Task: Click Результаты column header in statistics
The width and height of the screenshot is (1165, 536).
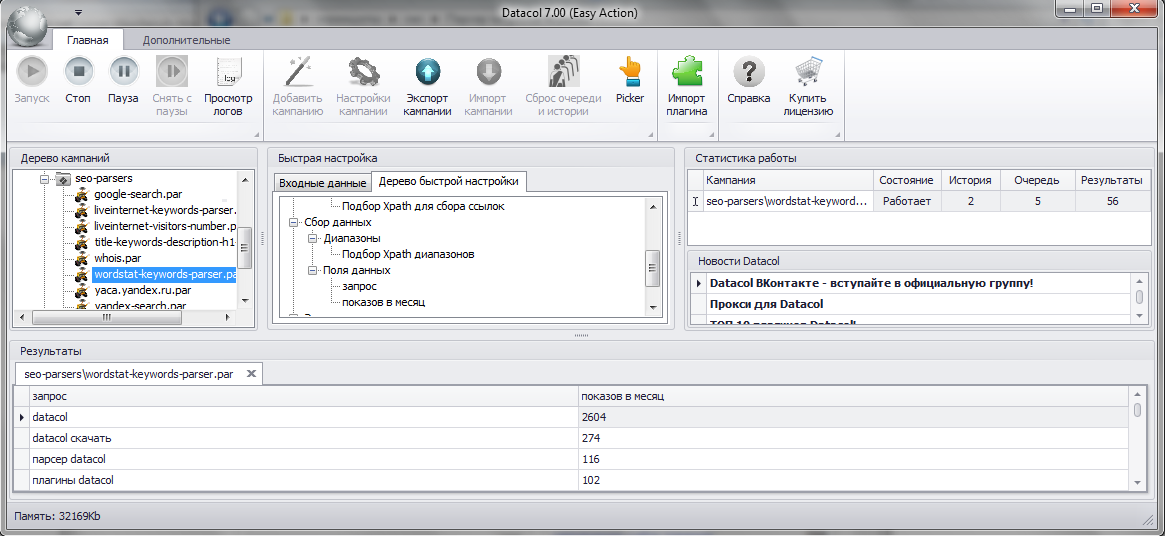Action: [x=1112, y=180]
